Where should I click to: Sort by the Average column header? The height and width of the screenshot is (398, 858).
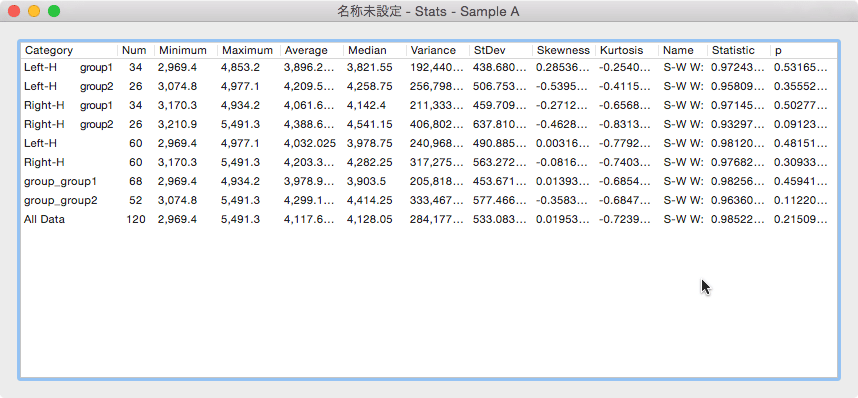point(312,50)
